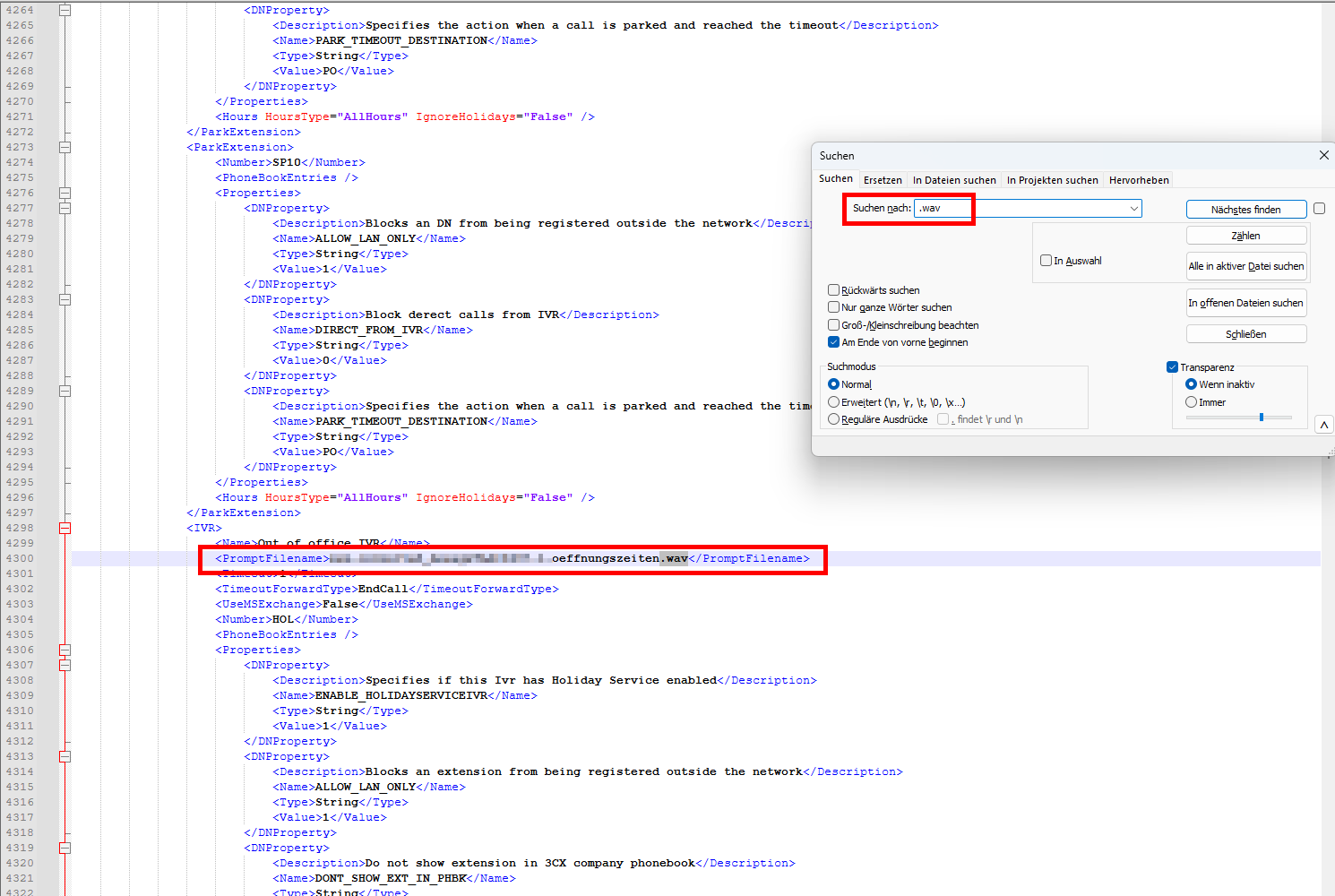1335x896 pixels.
Task: Click the Schließen button
Action: pos(1246,334)
